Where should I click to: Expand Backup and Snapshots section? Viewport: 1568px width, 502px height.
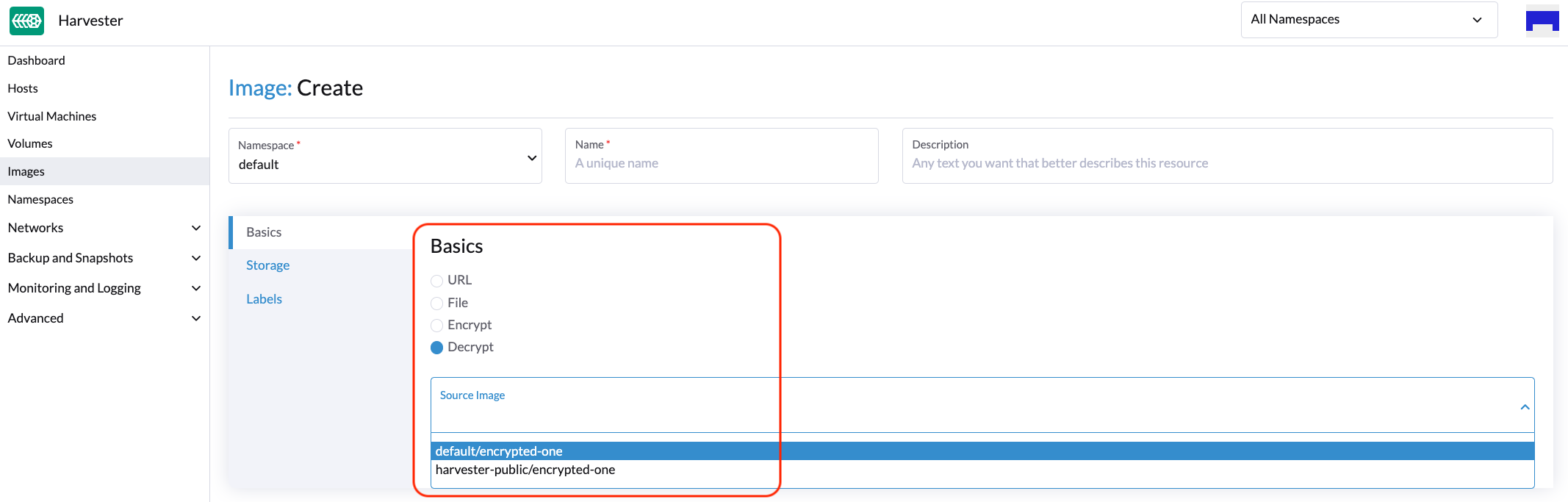[195, 258]
